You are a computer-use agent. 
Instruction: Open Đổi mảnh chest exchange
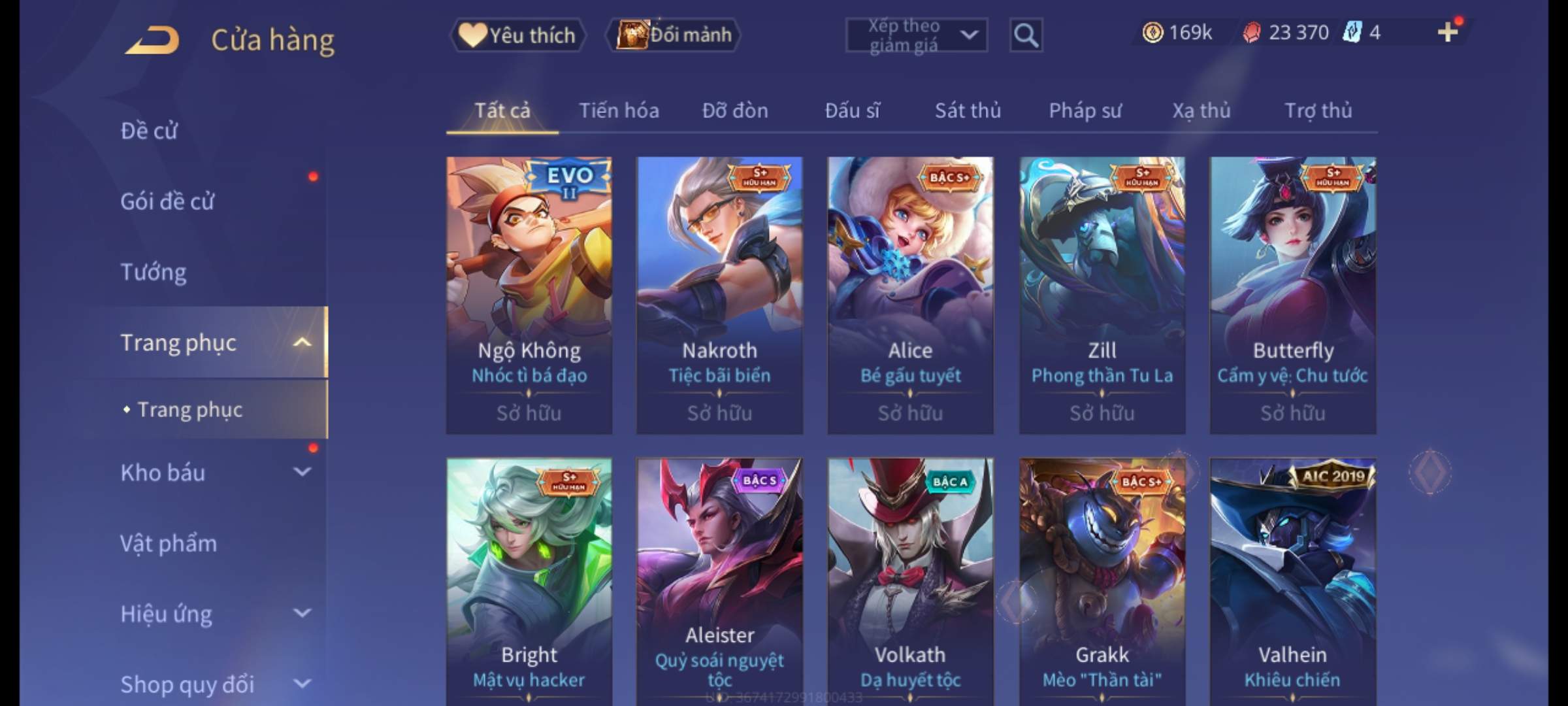click(674, 35)
